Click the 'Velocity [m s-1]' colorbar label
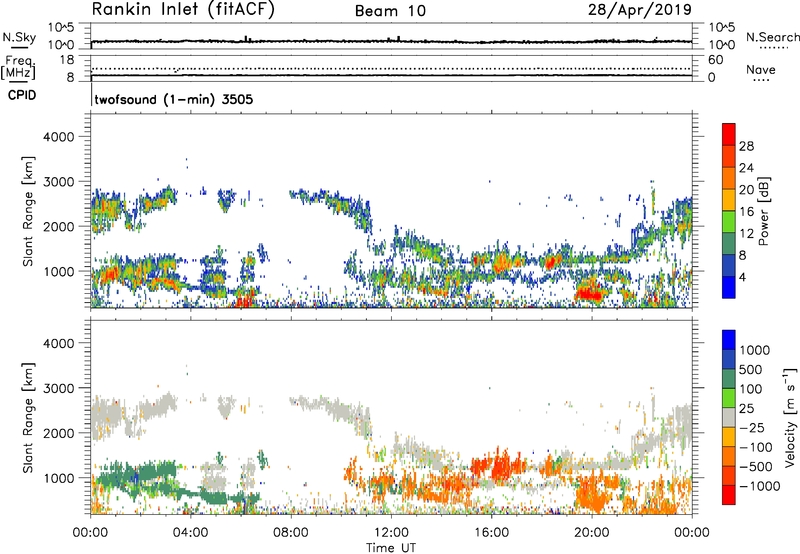 click(x=790, y=417)
